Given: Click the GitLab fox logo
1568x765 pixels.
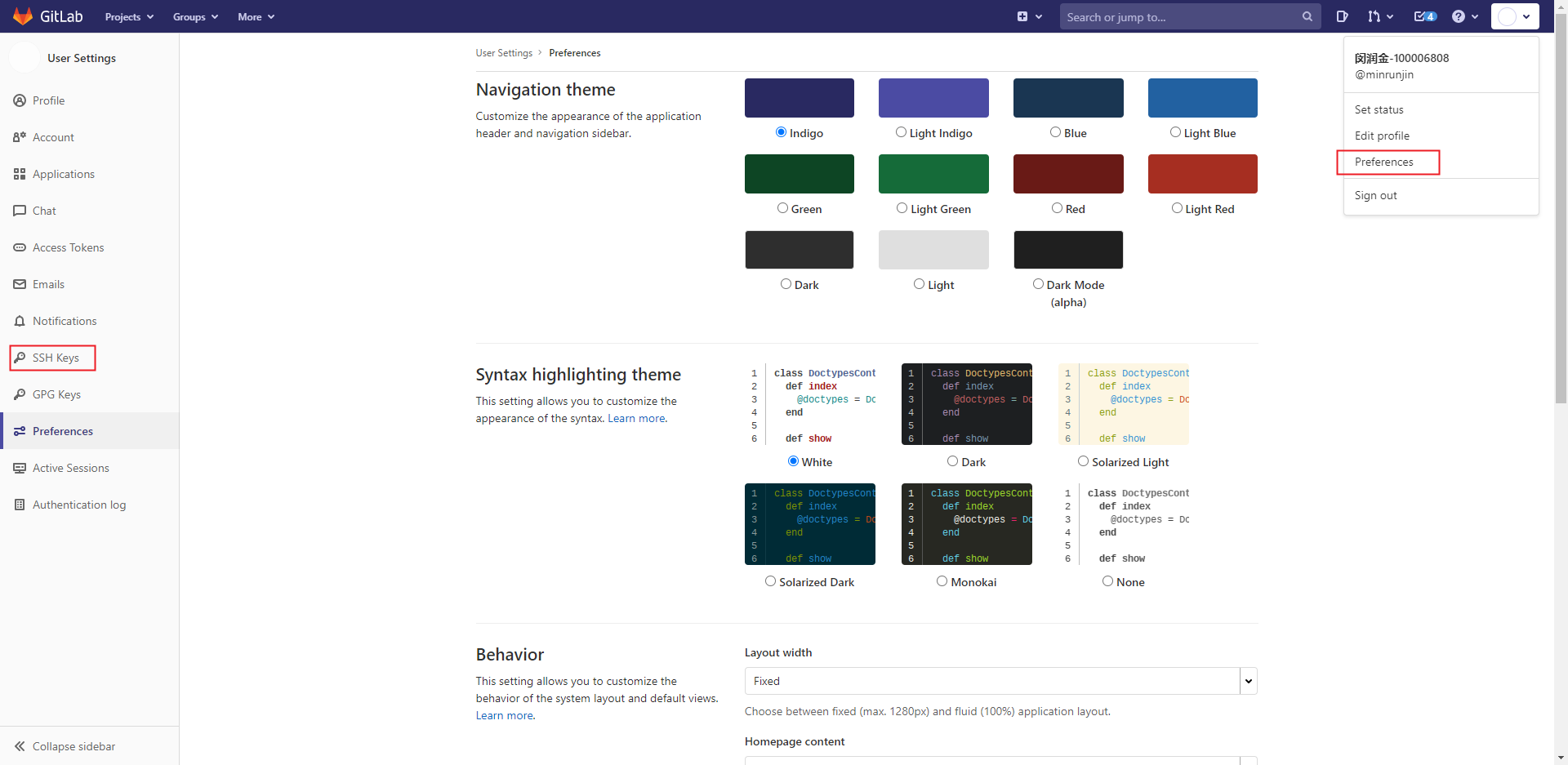Looking at the screenshot, I should tap(23, 16).
